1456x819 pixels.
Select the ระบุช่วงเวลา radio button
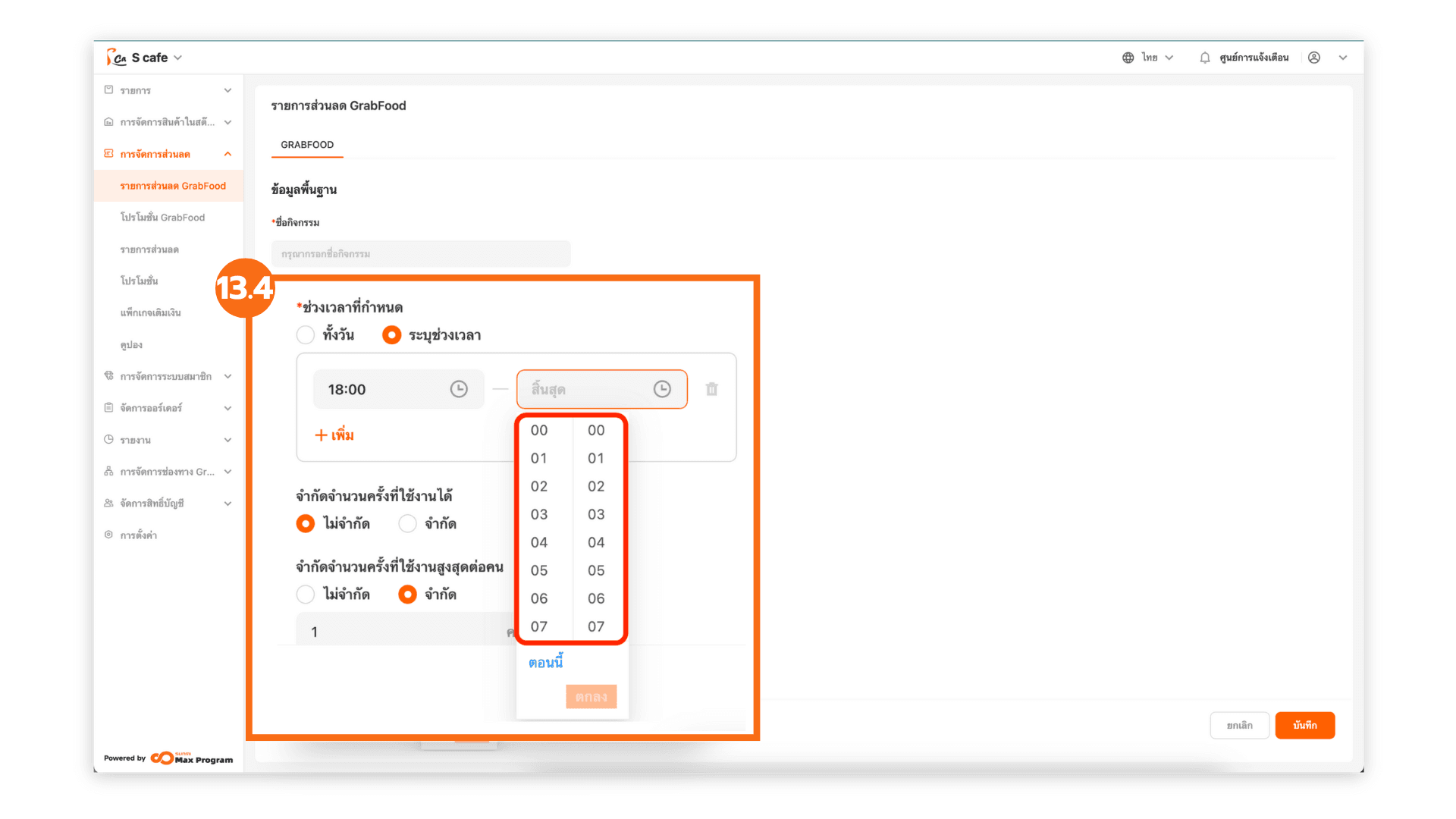(391, 334)
